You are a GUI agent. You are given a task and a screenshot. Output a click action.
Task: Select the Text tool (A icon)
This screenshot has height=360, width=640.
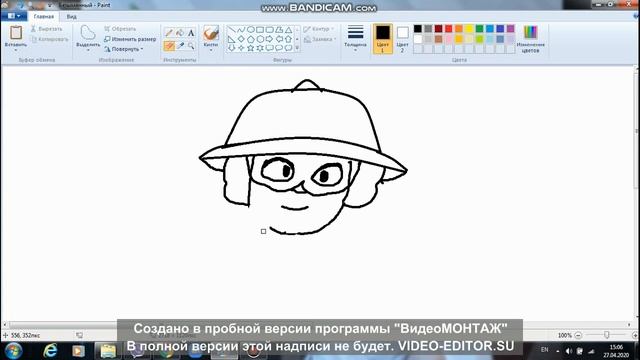(x=191, y=33)
